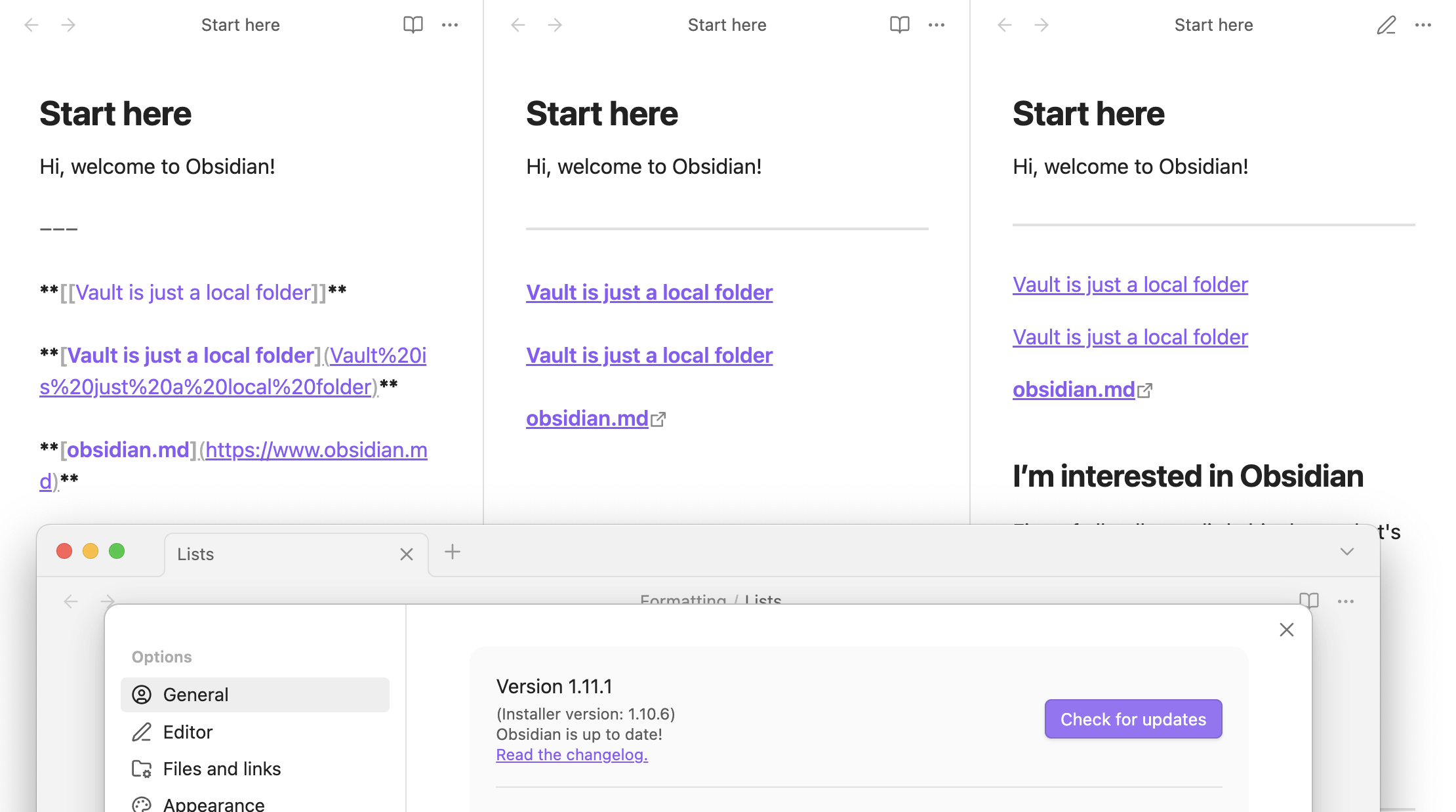Open more options menu in left pane
Image resolution: width=1456 pixels, height=812 pixels.
(450, 25)
